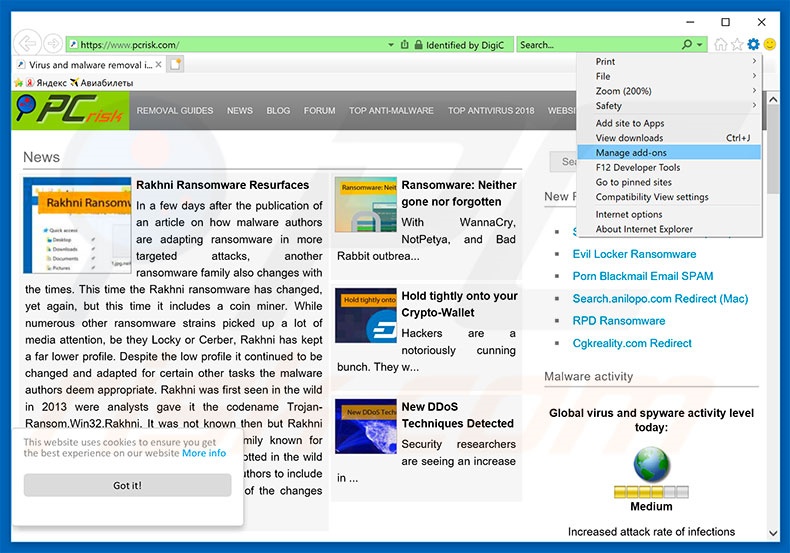The image size is (790, 553).
Task: Open Porn Blackmail Email SPAM link
Action: coord(643,276)
